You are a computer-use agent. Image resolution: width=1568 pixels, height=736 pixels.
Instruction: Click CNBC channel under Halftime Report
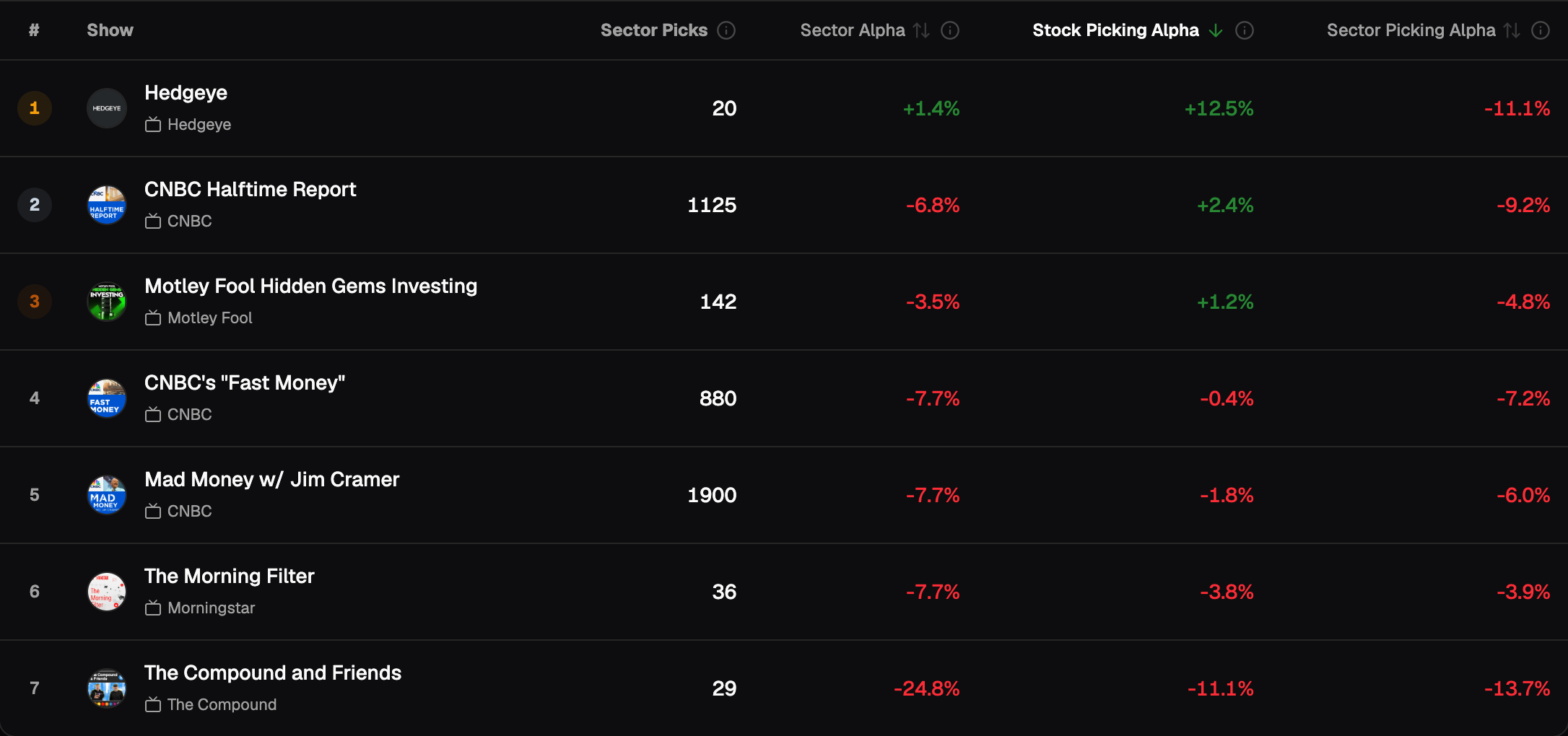click(190, 222)
